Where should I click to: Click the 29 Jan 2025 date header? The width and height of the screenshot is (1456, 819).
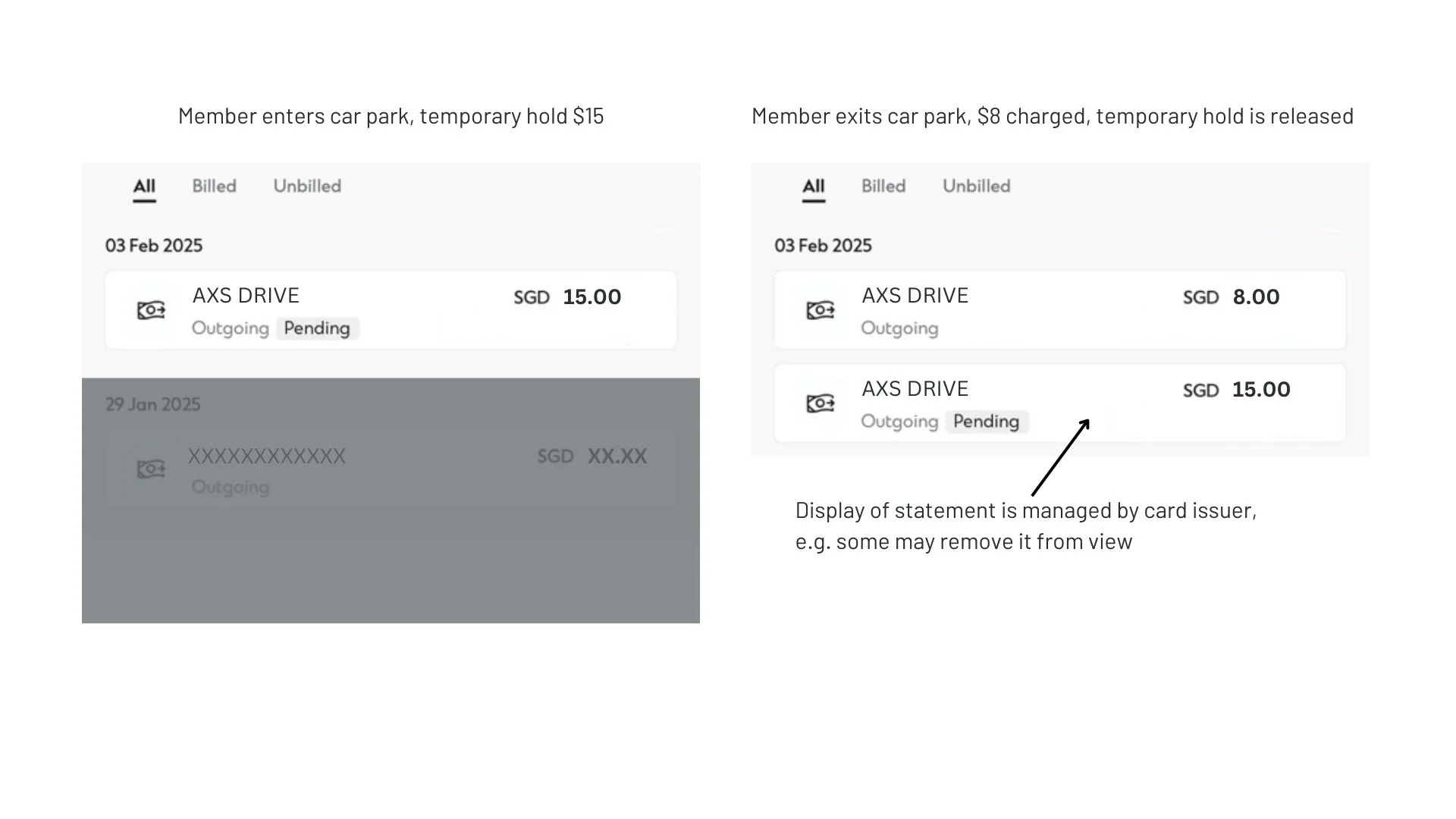pyautogui.click(x=152, y=405)
